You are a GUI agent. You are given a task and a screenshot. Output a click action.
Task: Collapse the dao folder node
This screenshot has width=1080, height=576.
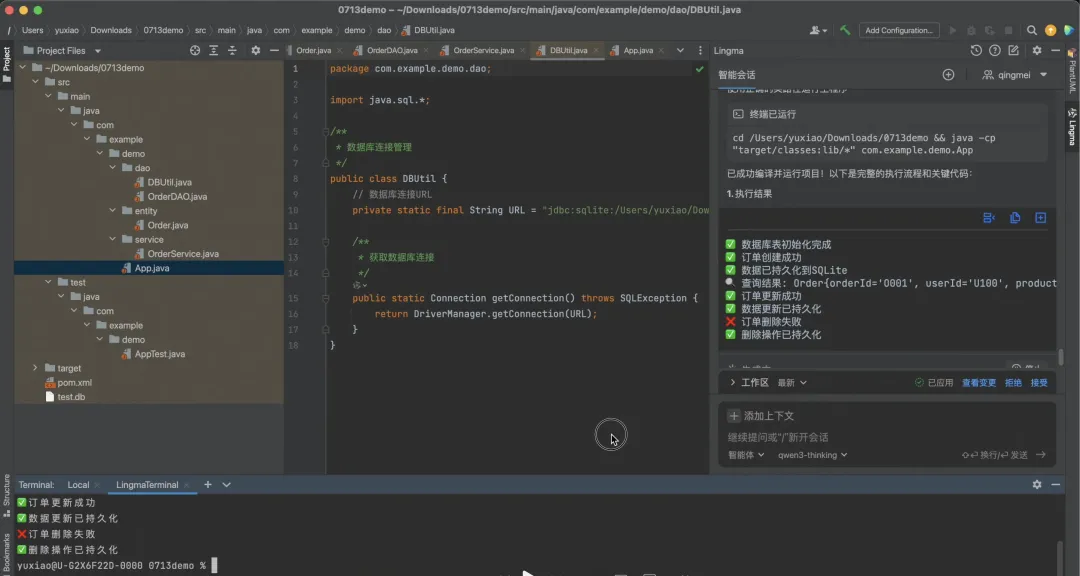coord(112,167)
